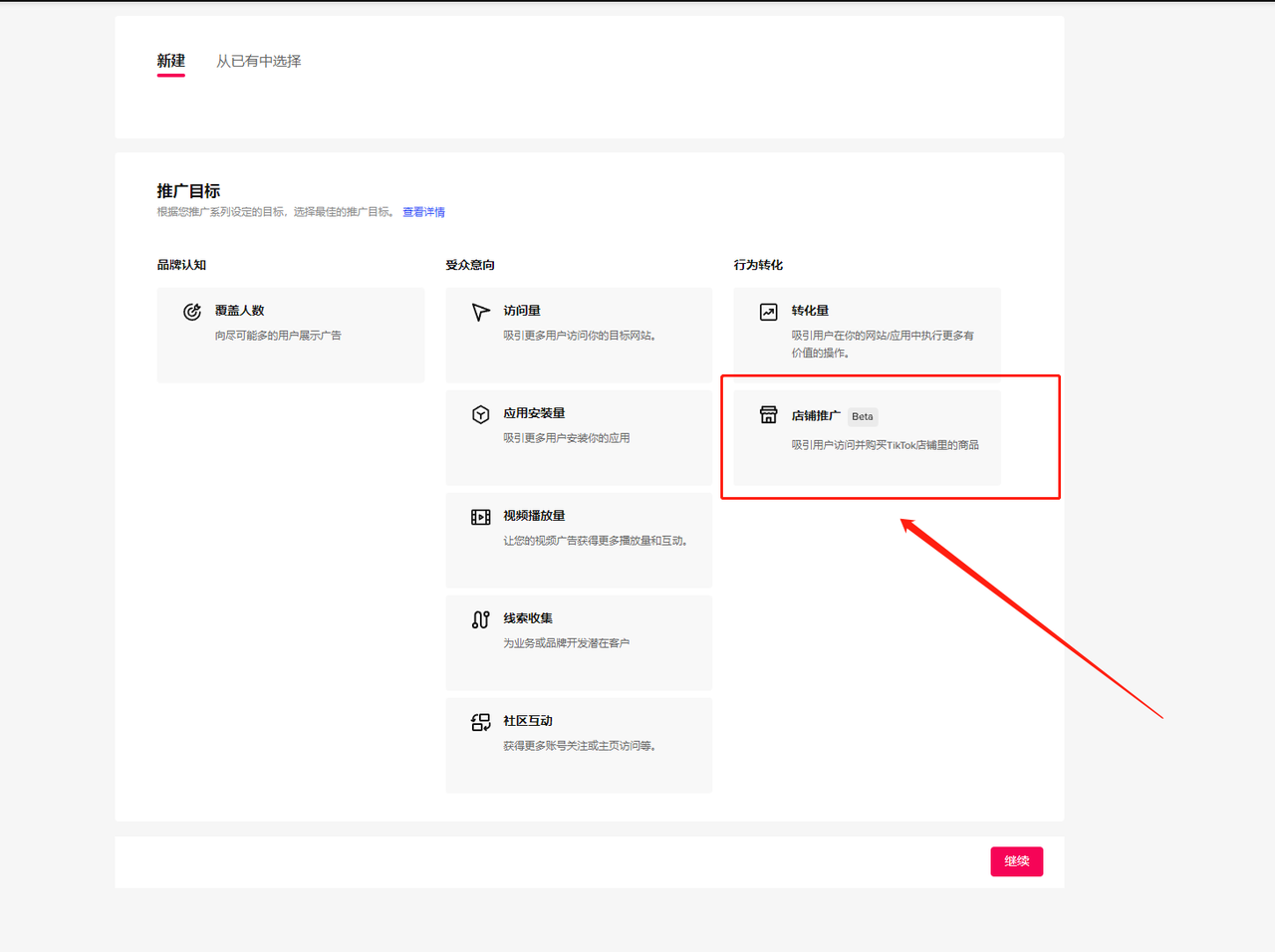
Task: Click the 应用安装量 cube icon
Action: pos(480,414)
